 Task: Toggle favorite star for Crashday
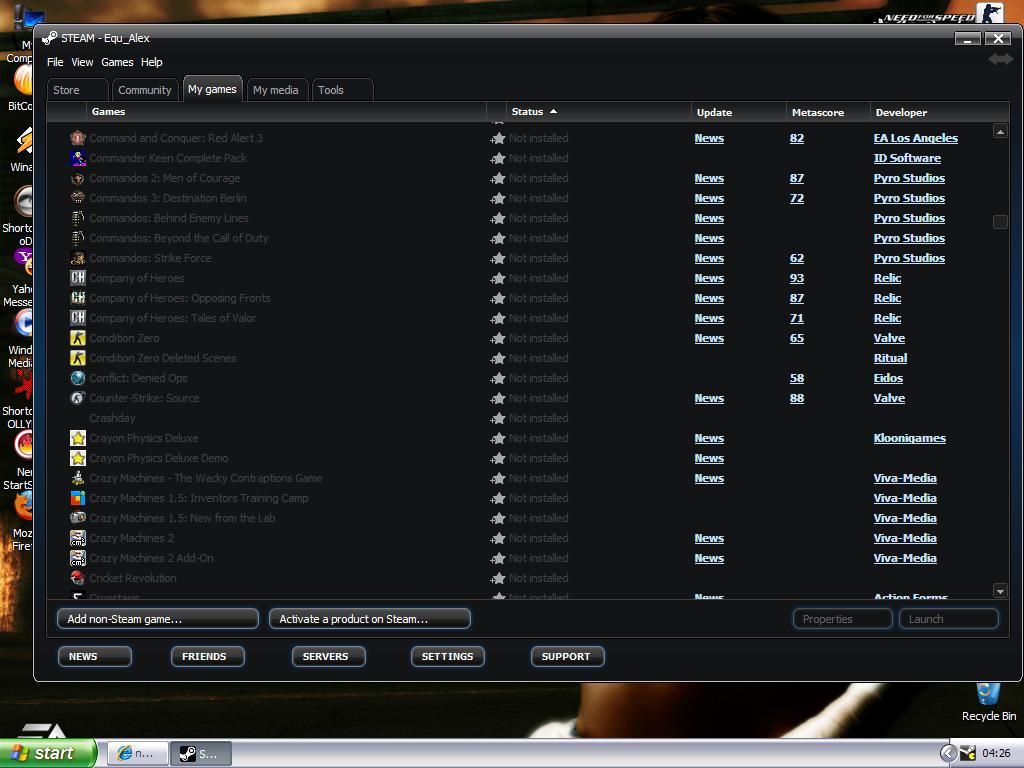[x=498, y=418]
